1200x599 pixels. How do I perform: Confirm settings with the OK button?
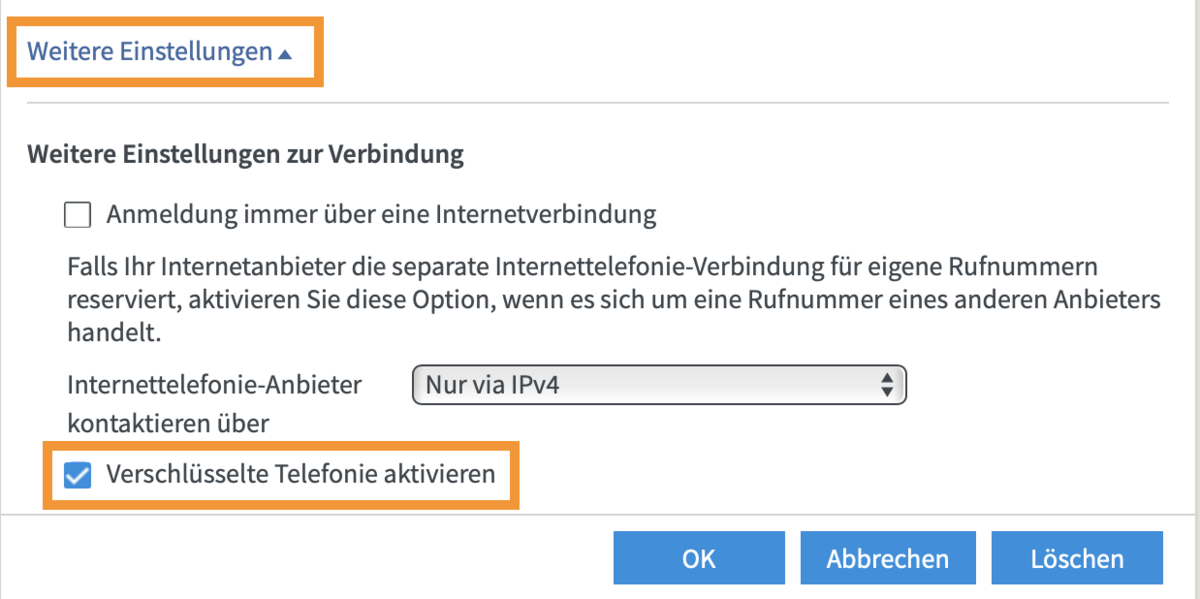pos(698,558)
